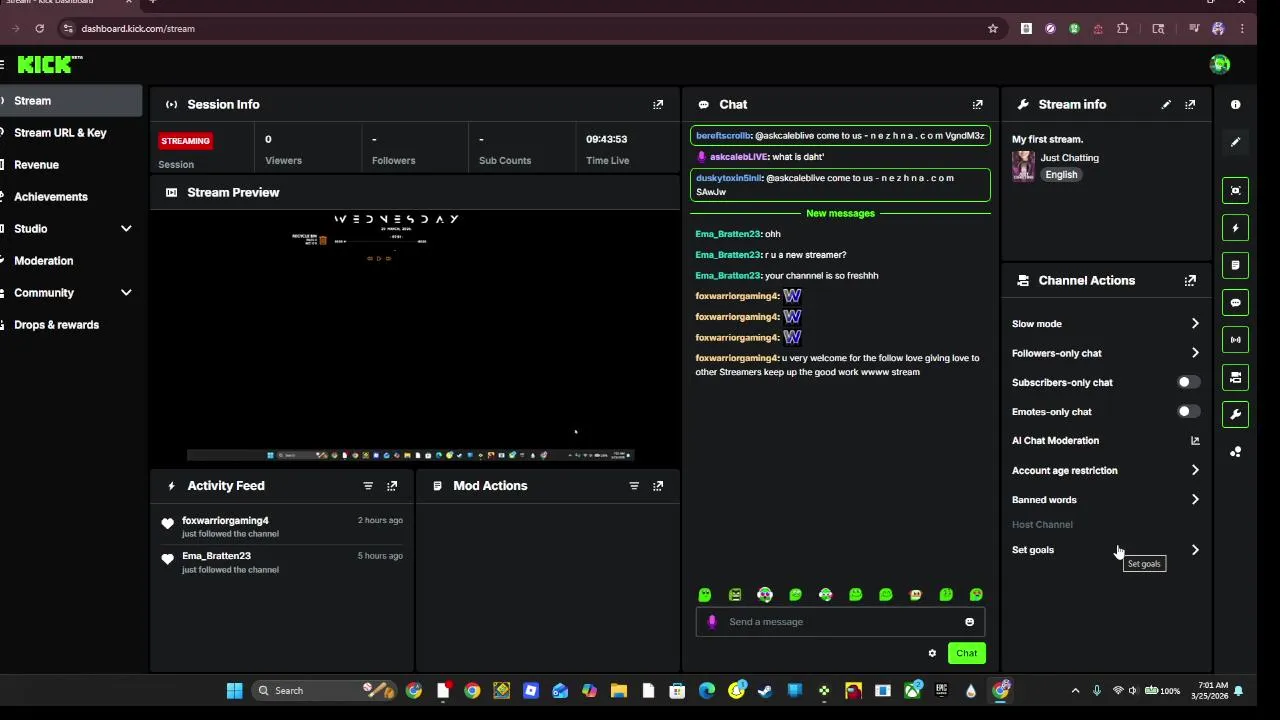The height and width of the screenshot is (720, 1280).
Task: Click the STREAMING status badge
Action: (185, 141)
